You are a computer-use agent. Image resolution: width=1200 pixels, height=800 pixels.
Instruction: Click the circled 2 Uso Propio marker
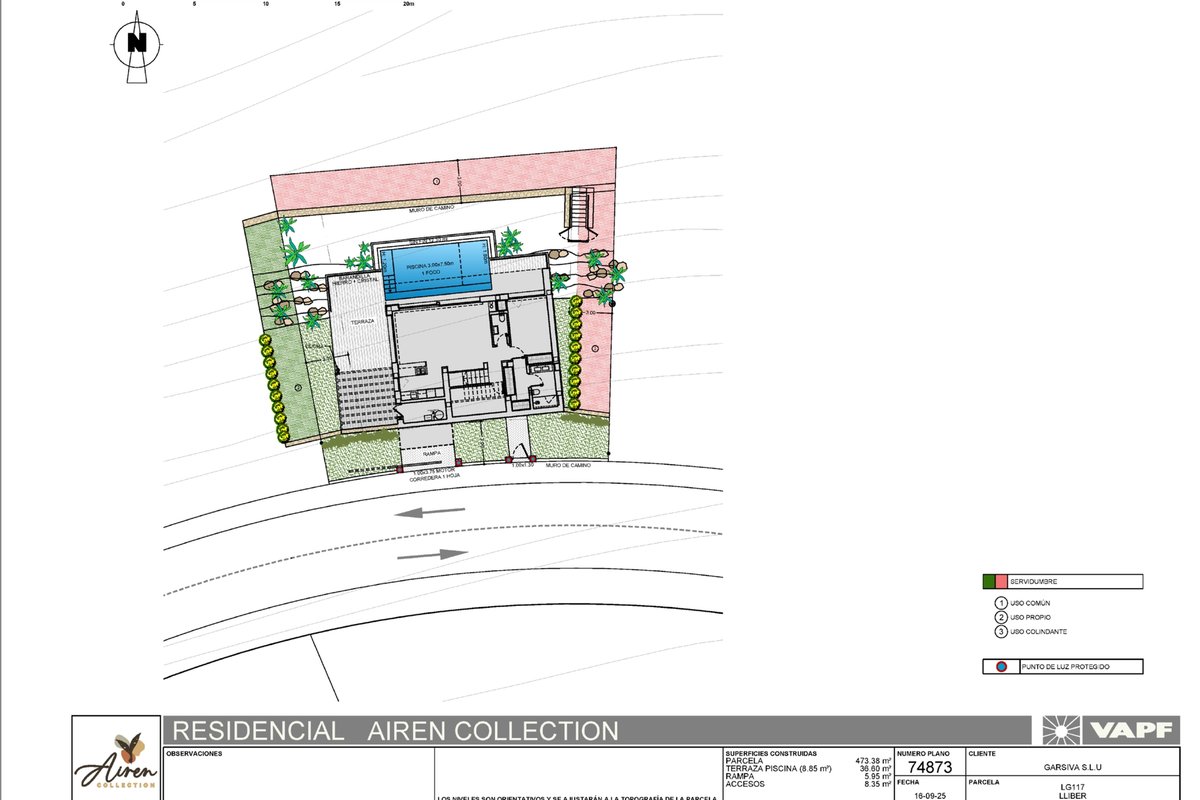coord(1000,617)
